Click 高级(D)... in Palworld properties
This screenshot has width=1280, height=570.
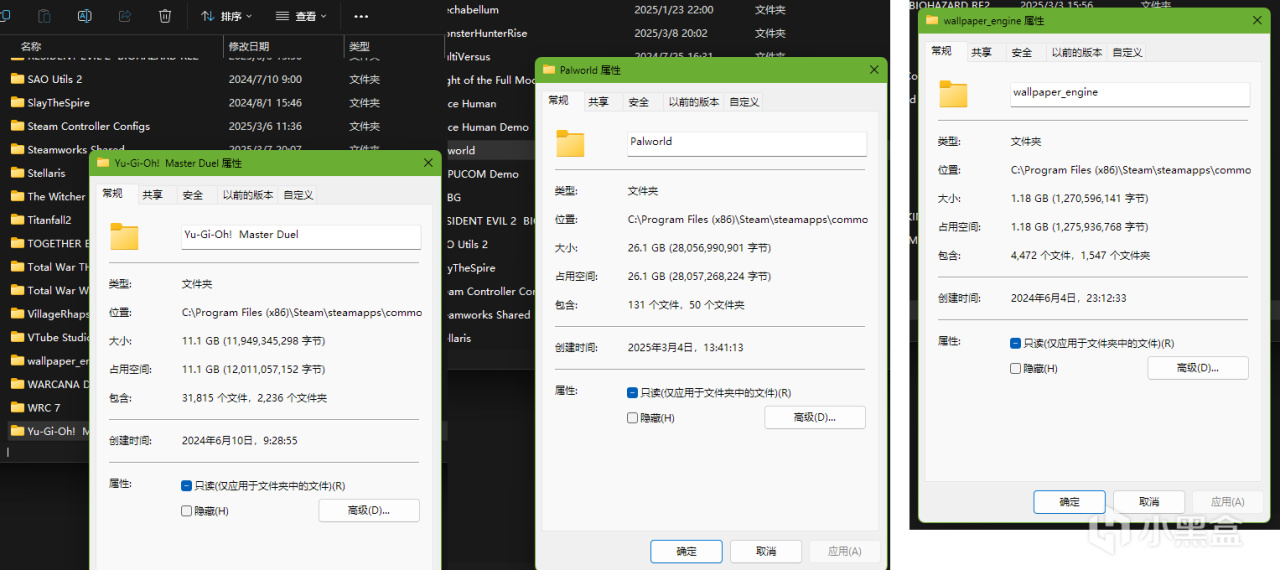(x=815, y=417)
